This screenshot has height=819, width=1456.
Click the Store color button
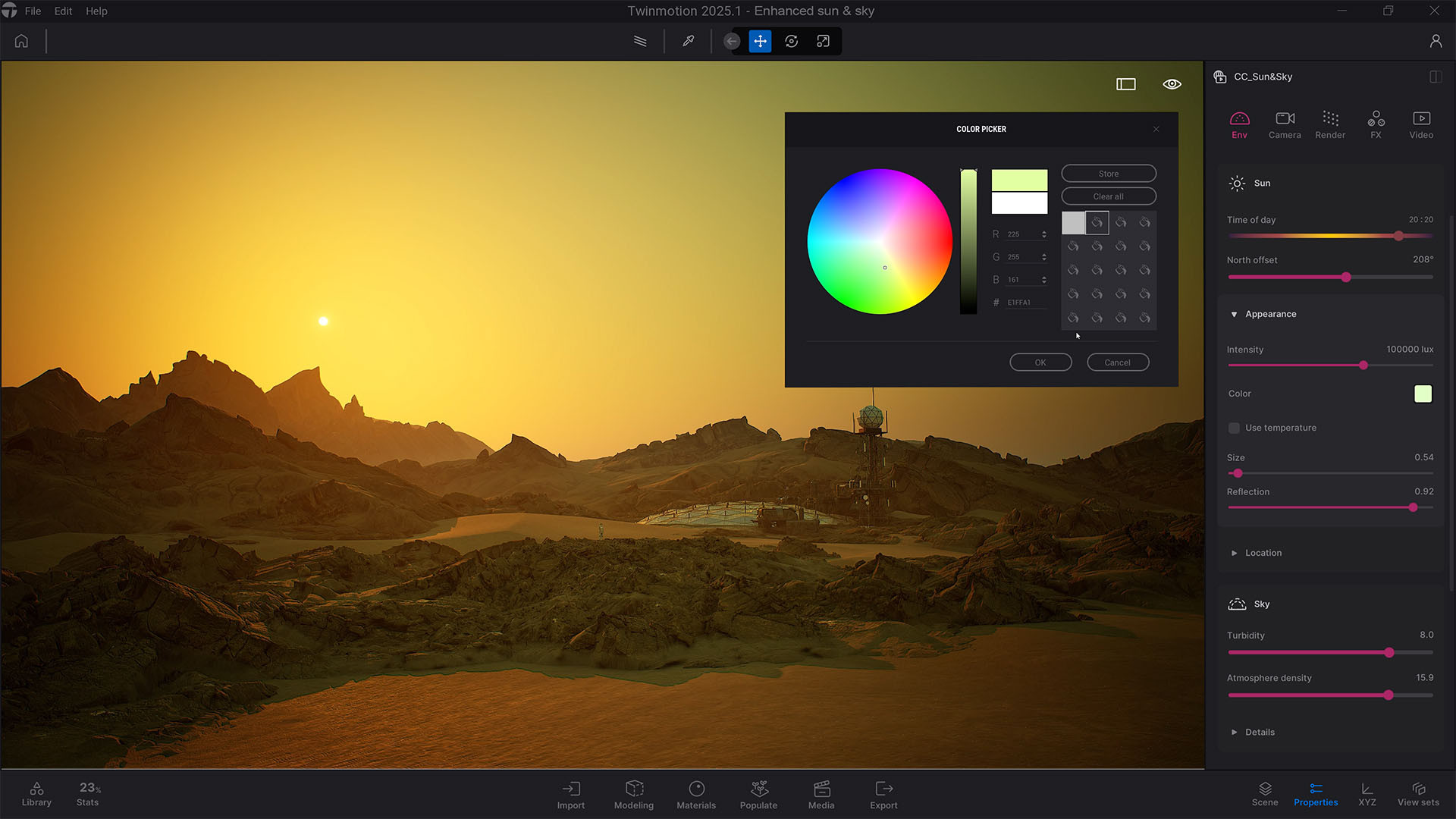1108,174
